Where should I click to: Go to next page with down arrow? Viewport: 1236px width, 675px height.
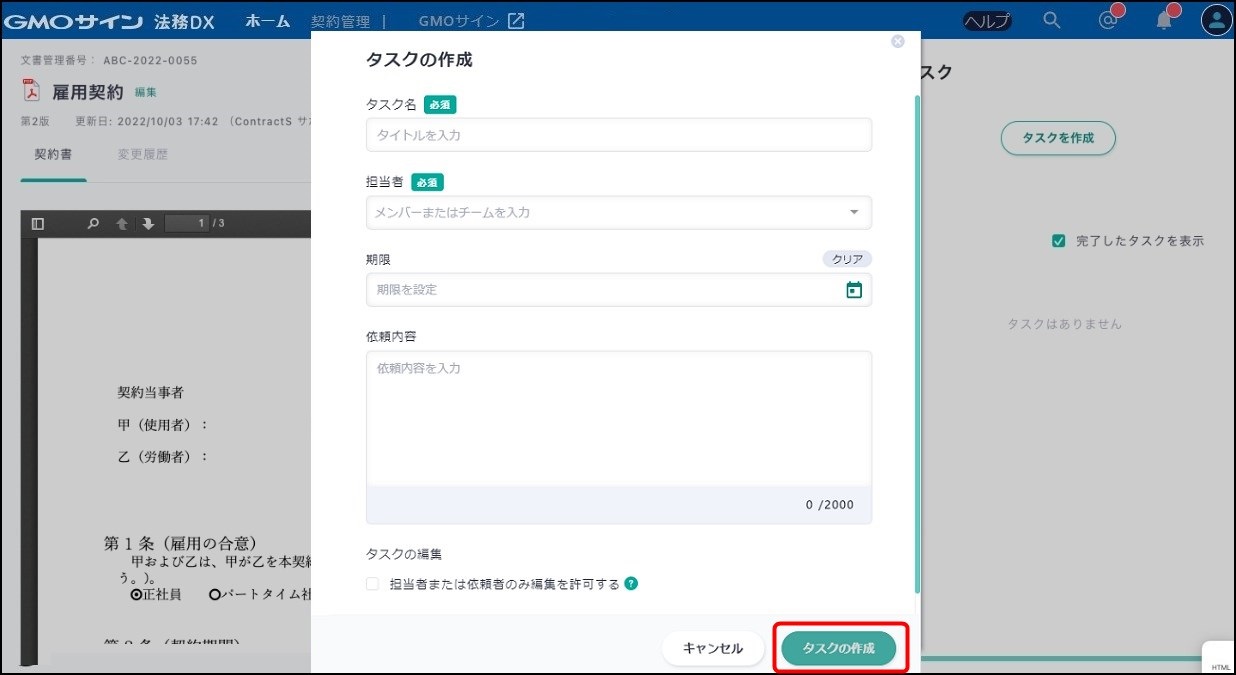pyautogui.click(x=148, y=224)
